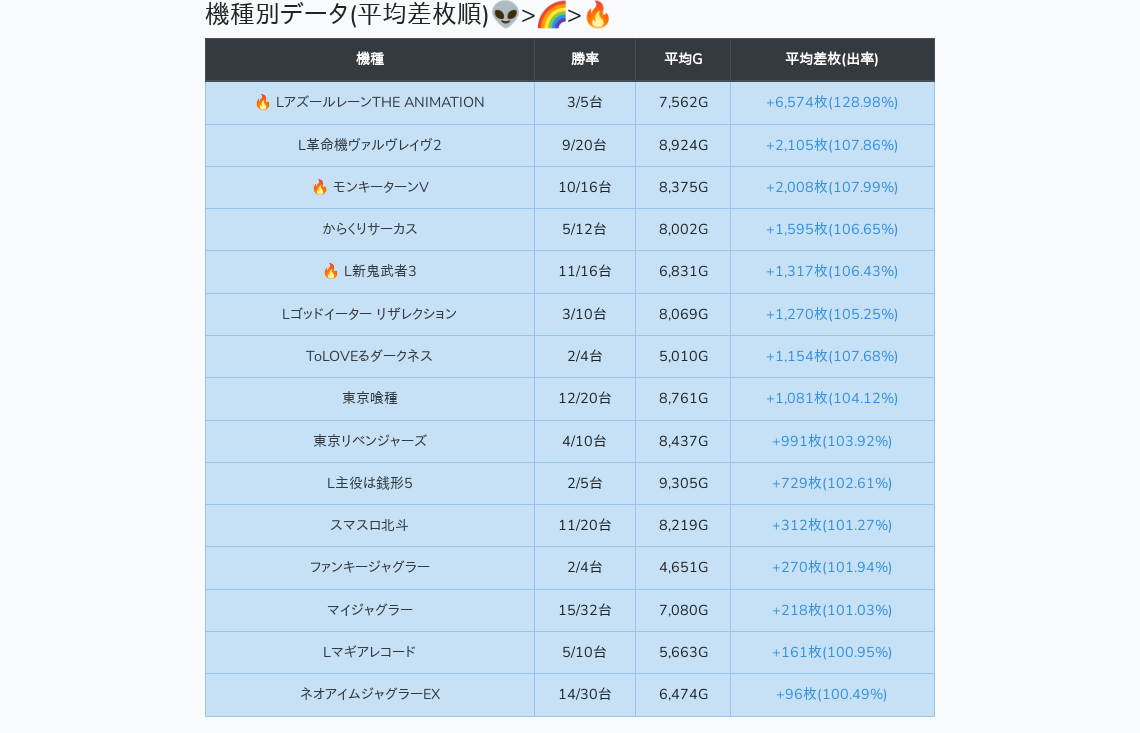Click the fire icon beside モンキーターンV
Image resolution: width=1140 pixels, height=733 pixels.
(320, 187)
